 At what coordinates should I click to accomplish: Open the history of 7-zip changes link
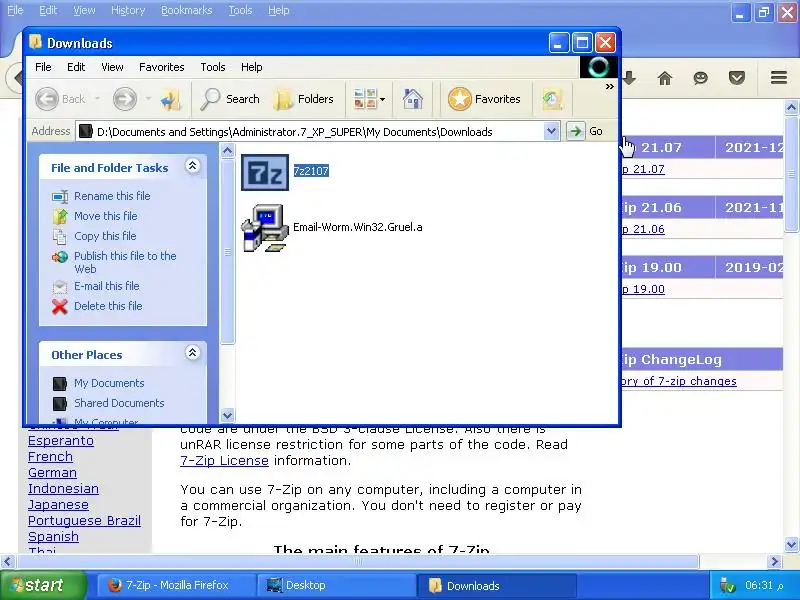coord(679,381)
